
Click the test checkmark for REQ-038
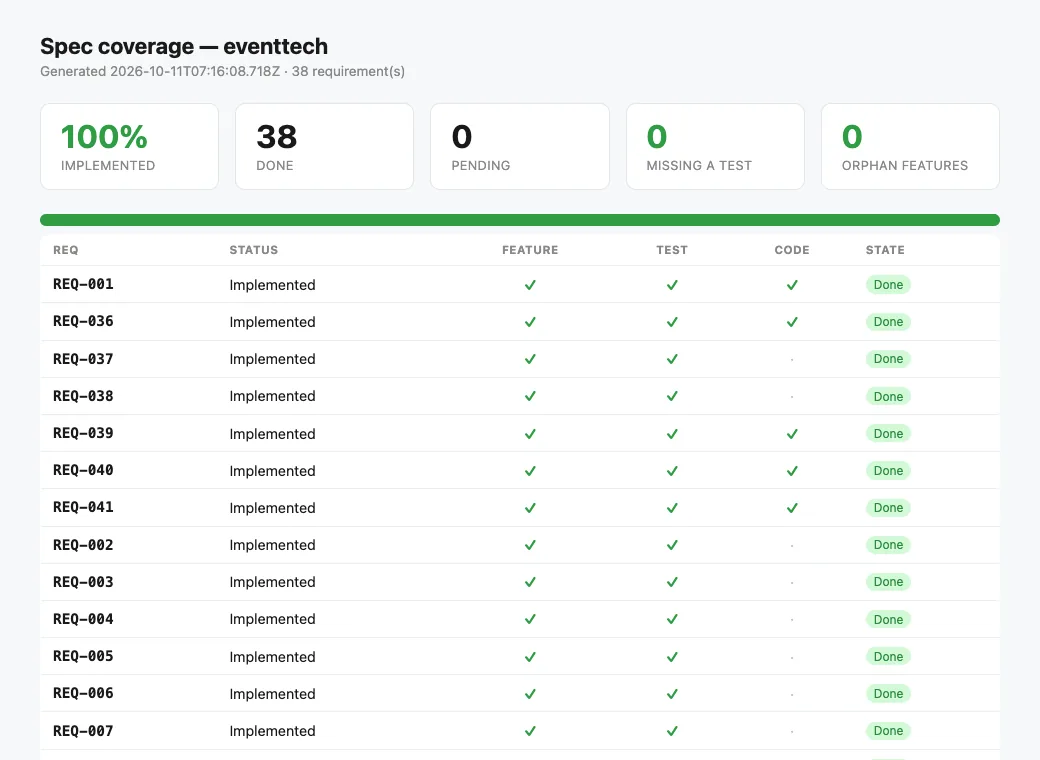coord(672,397)
